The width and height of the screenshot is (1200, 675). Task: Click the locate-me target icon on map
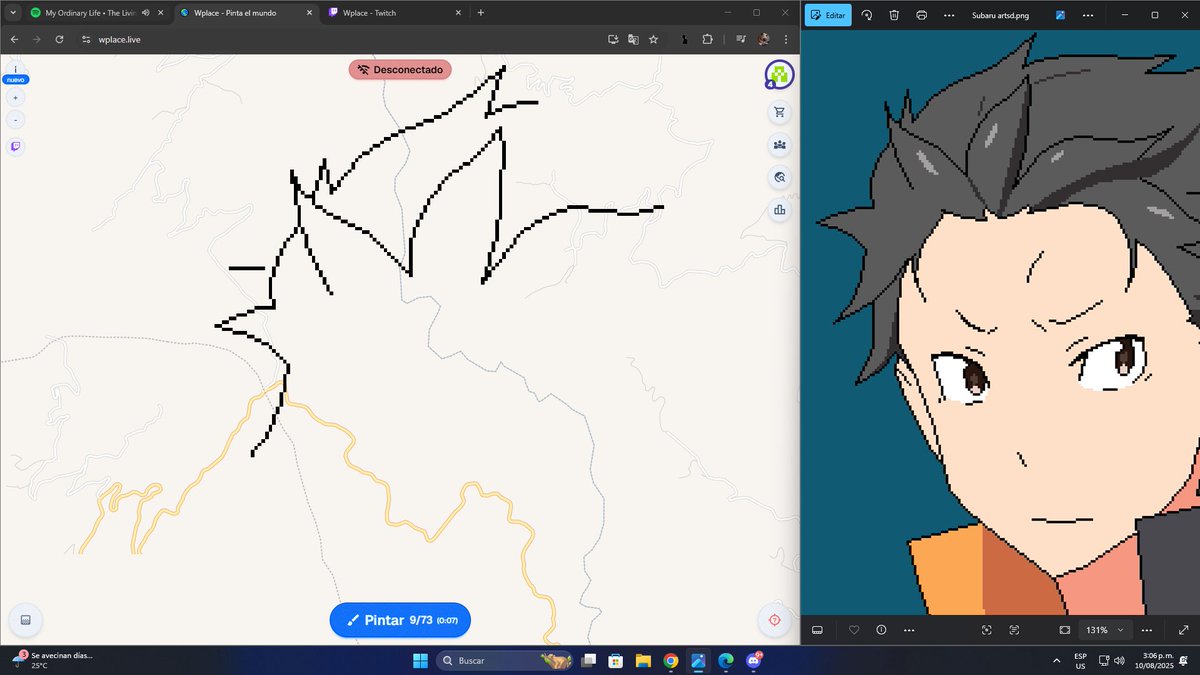point(774,620)
